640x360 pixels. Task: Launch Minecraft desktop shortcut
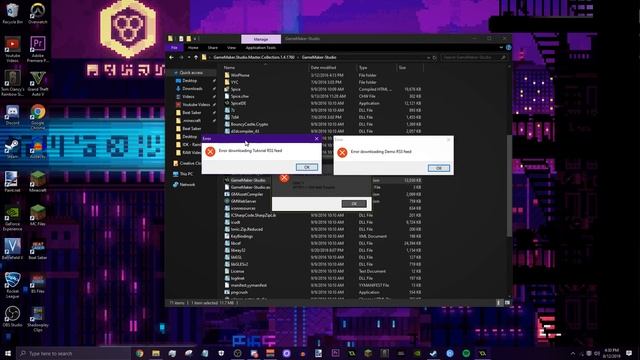click(x=38, y=182)
